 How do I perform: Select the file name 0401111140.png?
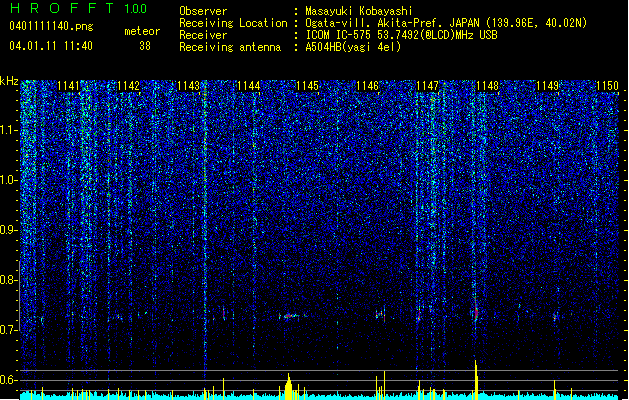pos(51,26)
